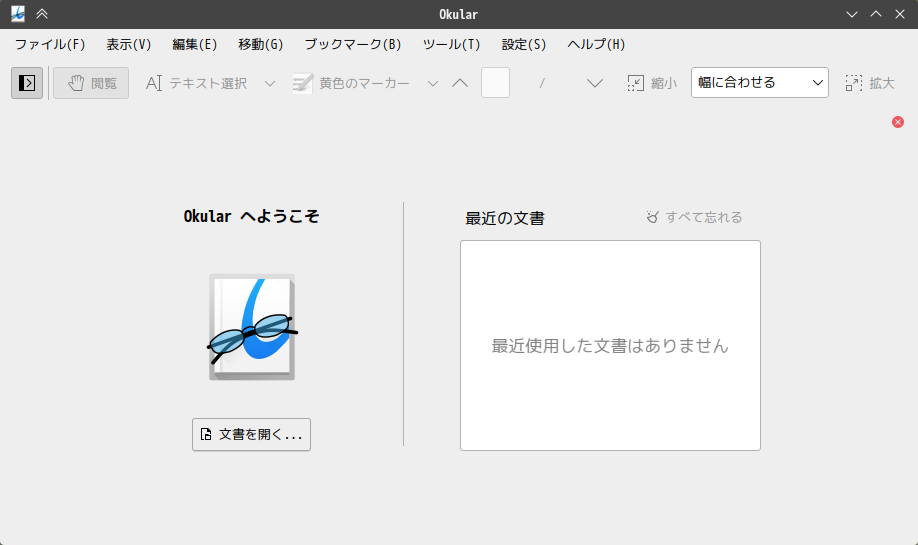
Task: Click the page number input field
Action: click(x=495, y=83)
